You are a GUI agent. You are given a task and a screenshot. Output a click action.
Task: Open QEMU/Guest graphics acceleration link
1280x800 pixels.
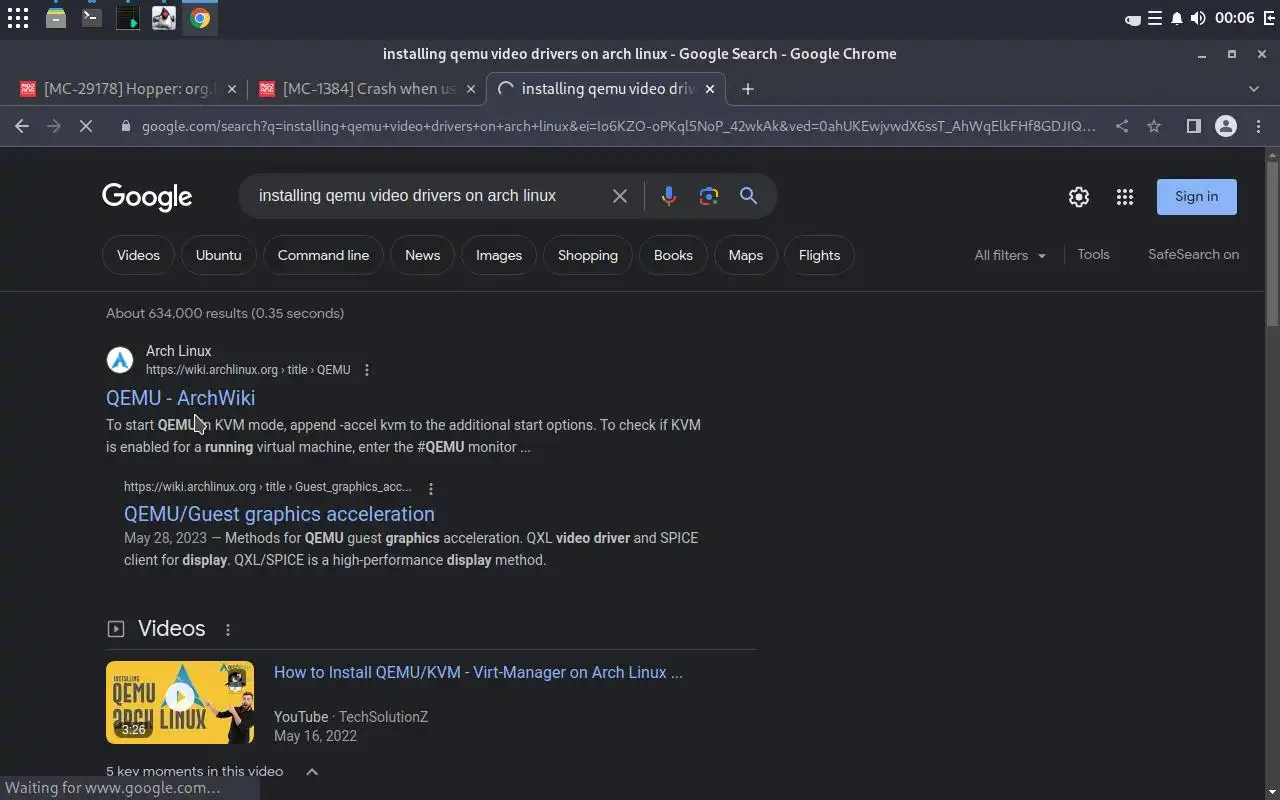coord(279,514)
